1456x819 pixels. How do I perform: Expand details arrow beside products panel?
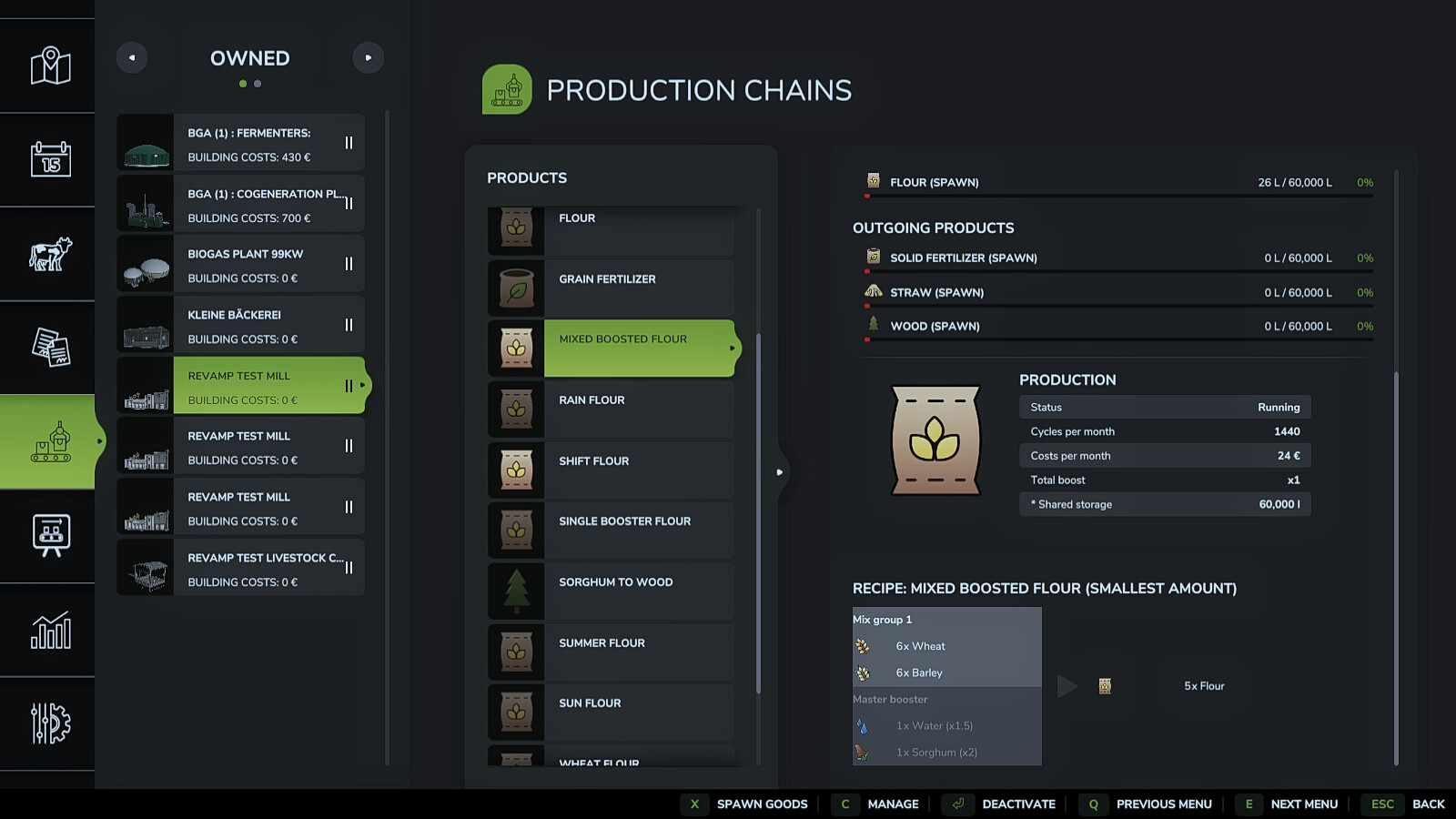[x=779, y=472]
